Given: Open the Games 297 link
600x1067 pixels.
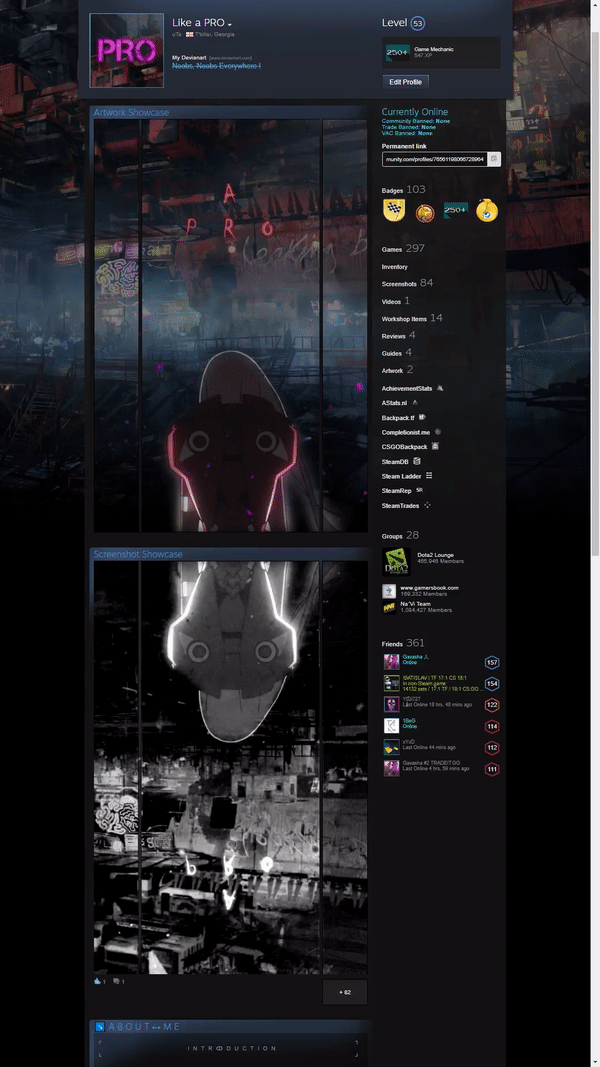Looking at the screenshot, I should 403,249.
